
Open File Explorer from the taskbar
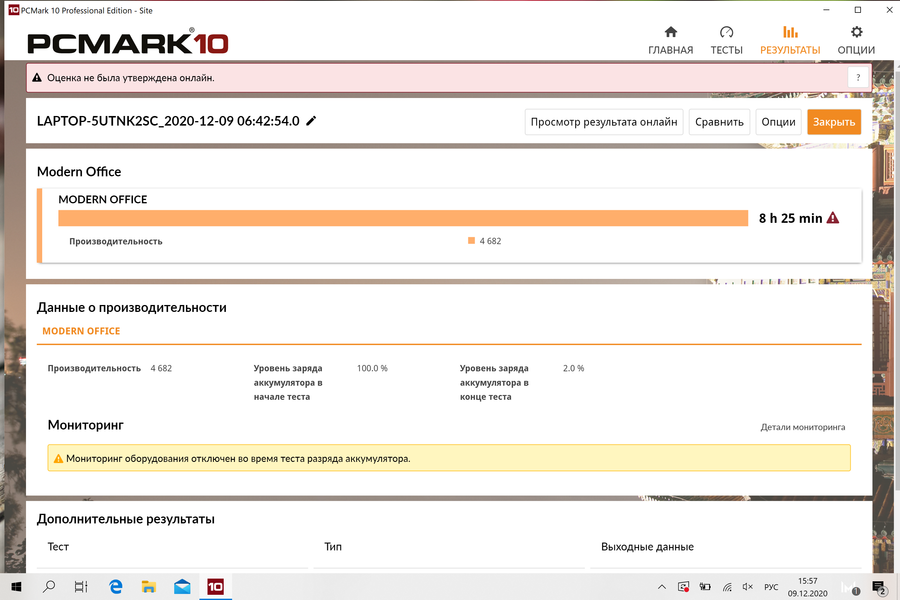coord(149,587)
